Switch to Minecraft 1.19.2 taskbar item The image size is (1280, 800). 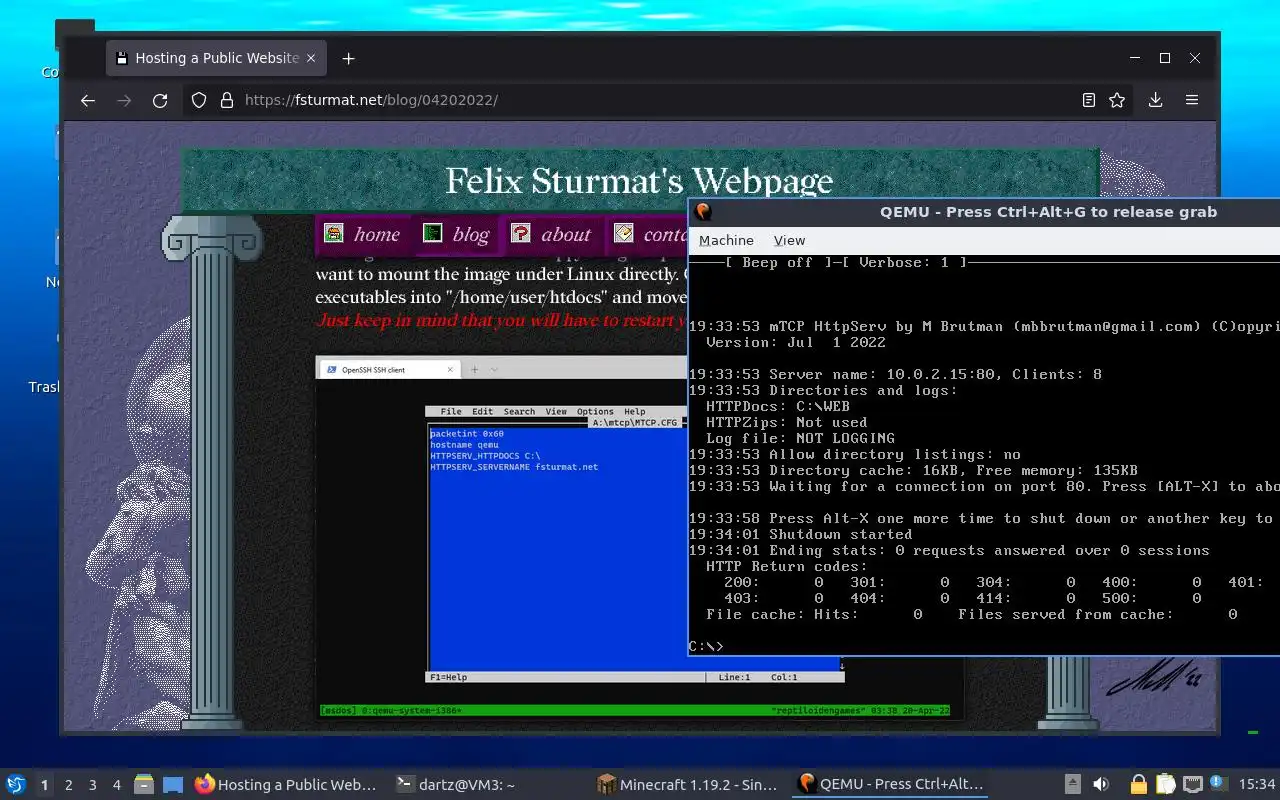(689, 785)
